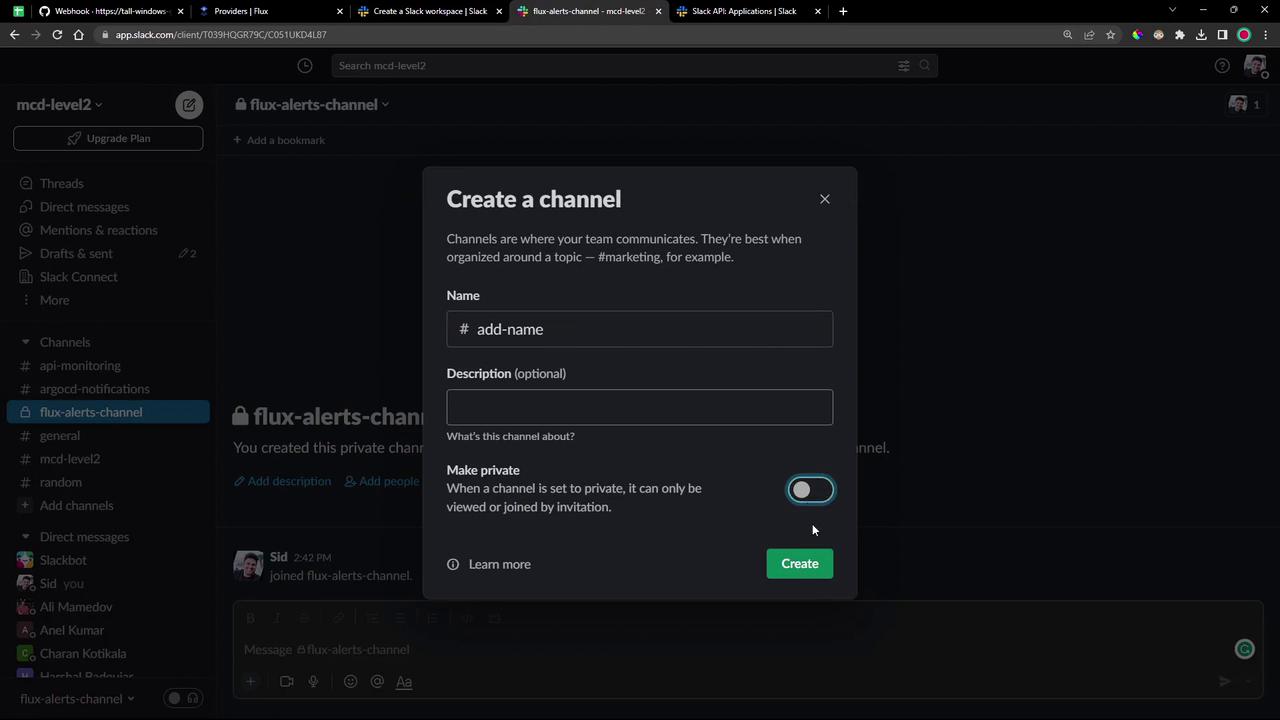Open Charan Kotikala direct message
The width and height of the screenshot is (1280, 720).
(x=83, y=654)
